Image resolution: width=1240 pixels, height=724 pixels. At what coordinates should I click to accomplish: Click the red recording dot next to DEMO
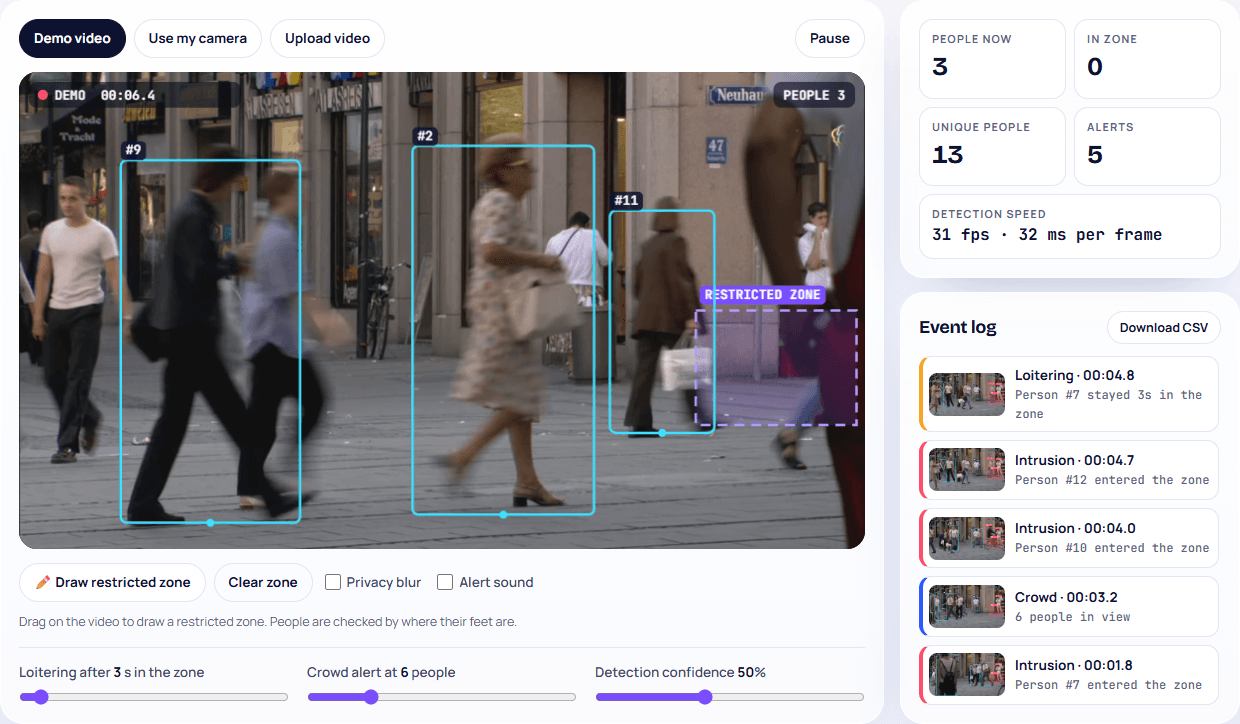43,95
